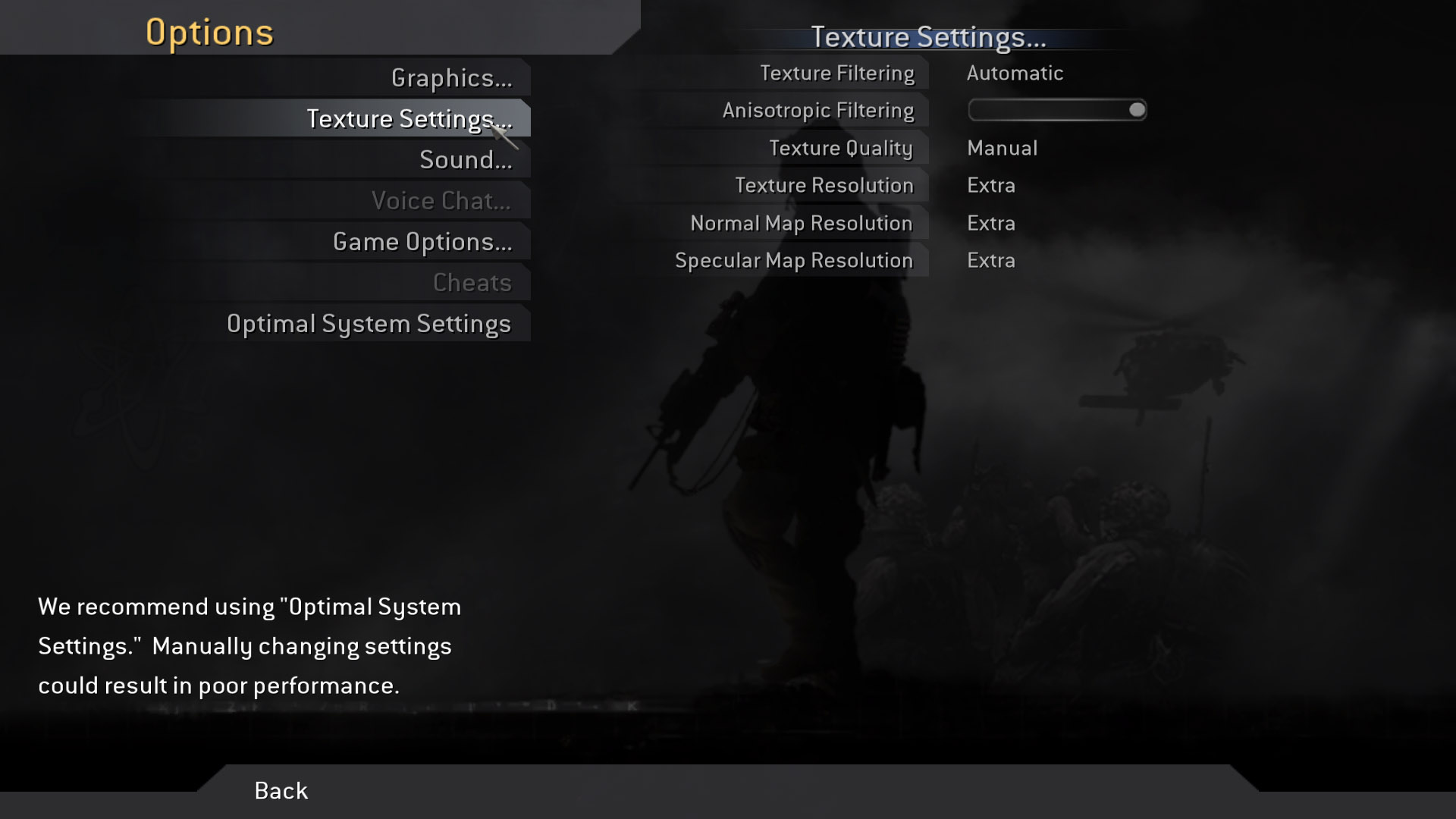Change Specular Map Resolution value Extra
The width and height of the screenshot is (1456, 819).
pyautogui.click(x=990, y=261)
